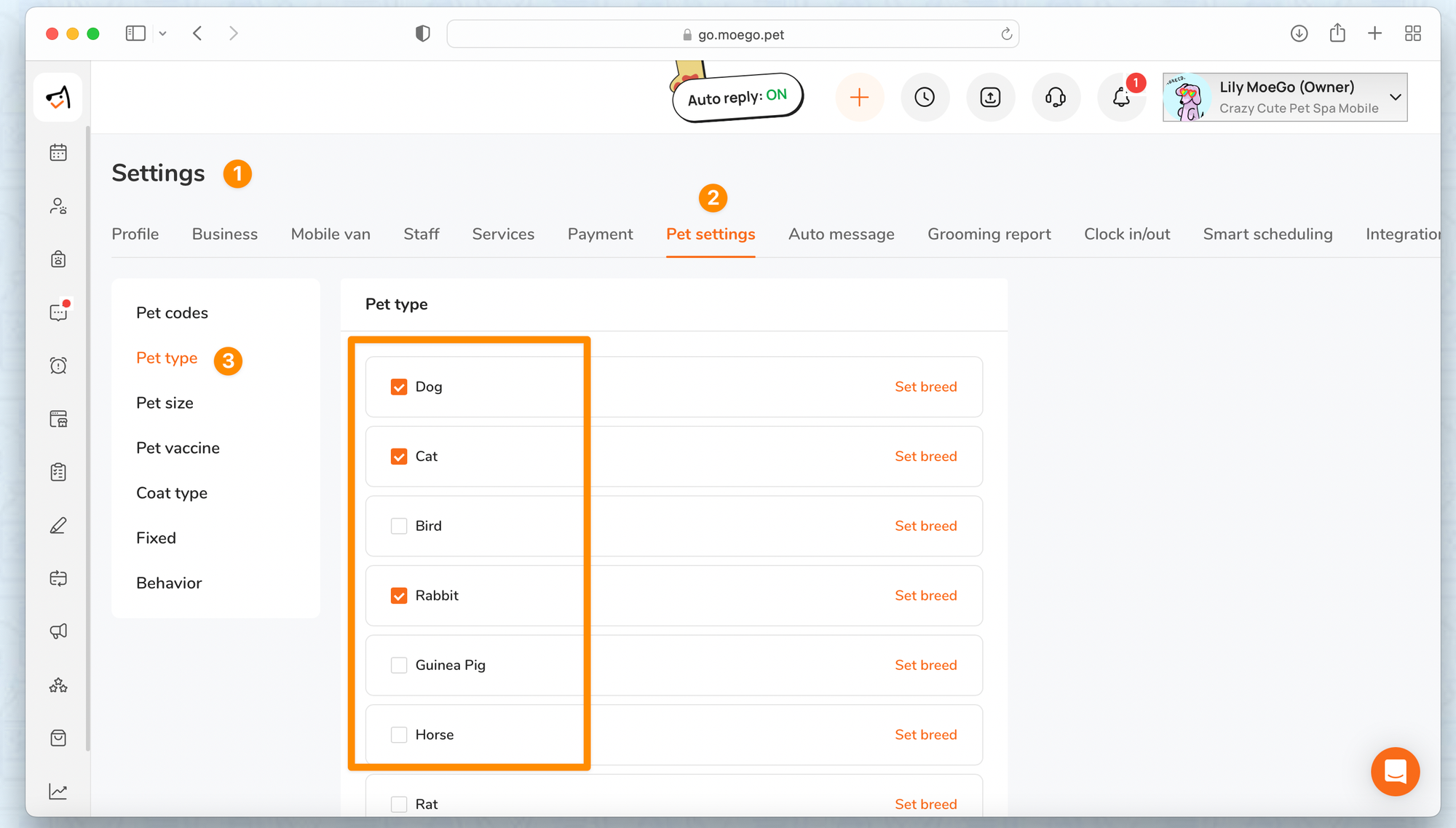Viewport: 1456px width, 828px height.
Task: Toggle the Auto reply ON button
Action: click(x=737, y=97)
